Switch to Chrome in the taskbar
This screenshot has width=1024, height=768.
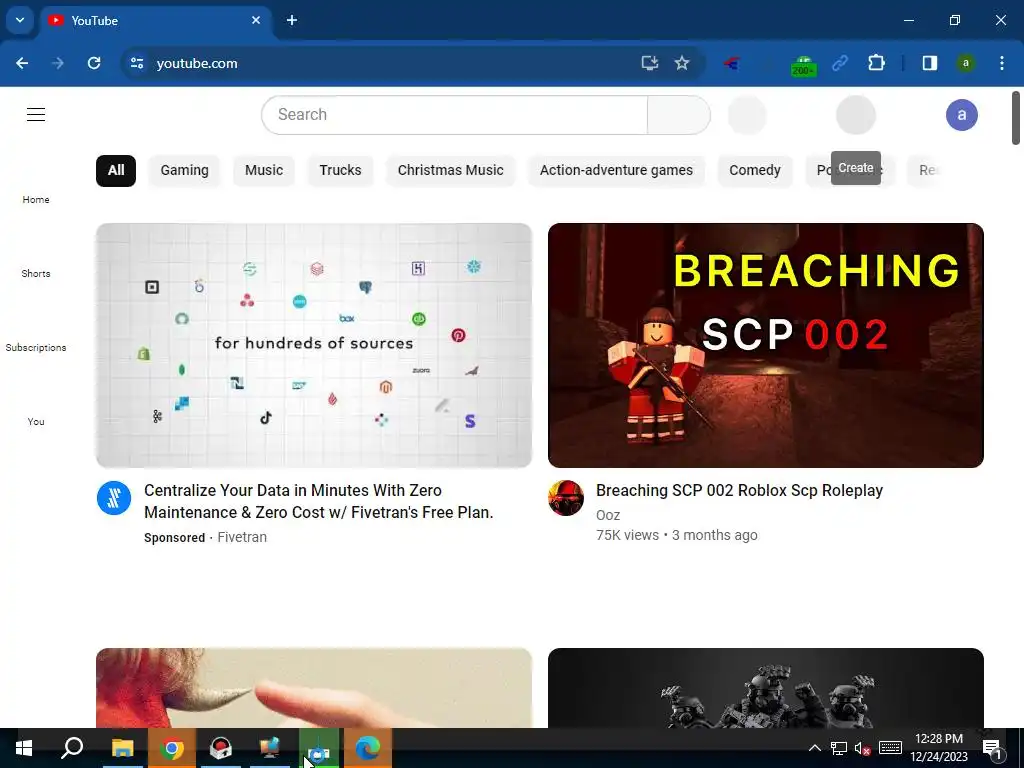pyautogui.click(x=172, y=748)
